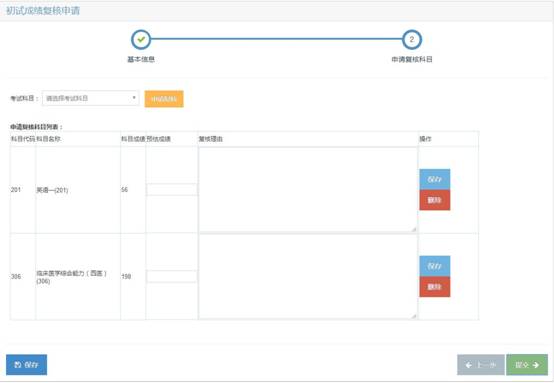Open the exam subject dropdown

(90, 98)
